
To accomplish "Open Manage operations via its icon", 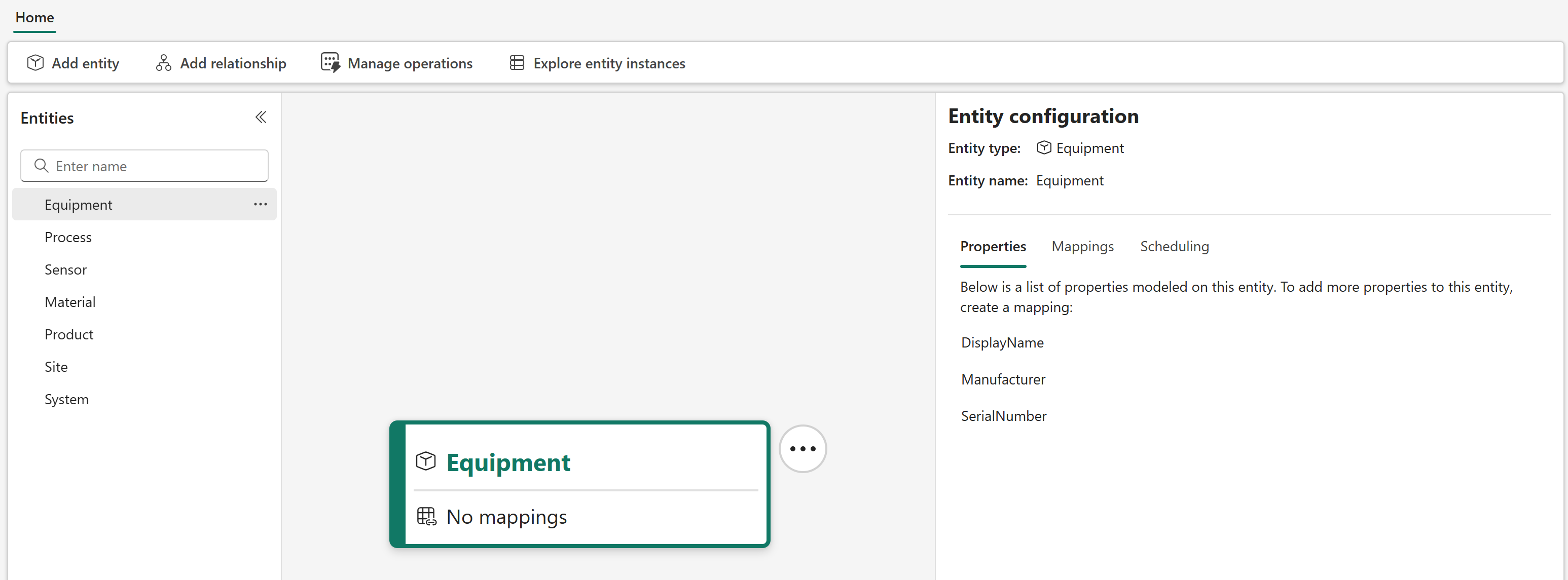I will [331, 63].
